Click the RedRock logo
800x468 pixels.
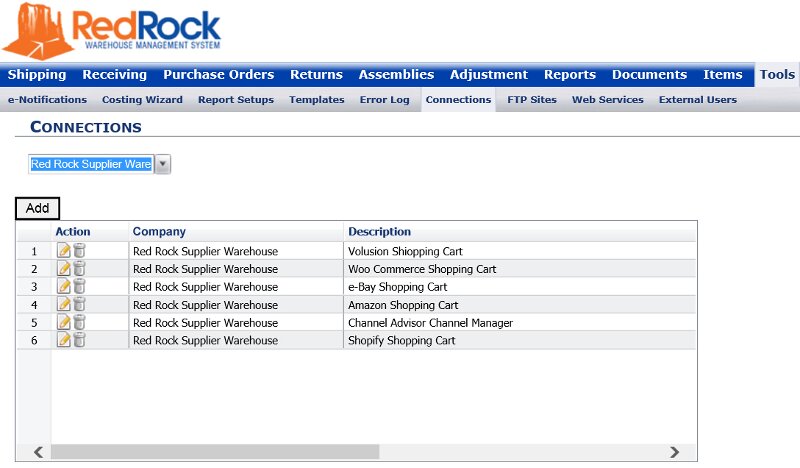pyautogui.click(x=112, y=31)
